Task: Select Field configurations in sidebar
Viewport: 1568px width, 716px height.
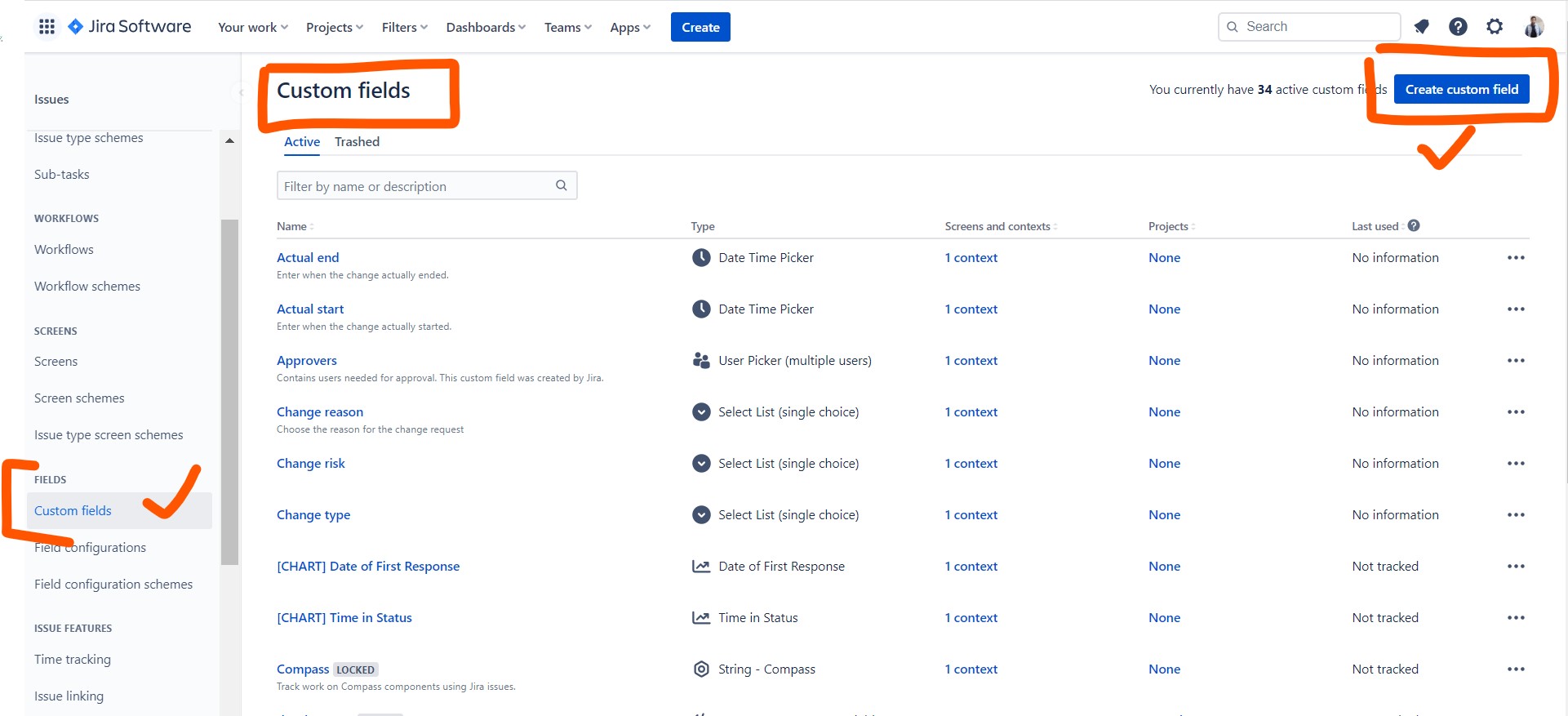Action: 91,548
